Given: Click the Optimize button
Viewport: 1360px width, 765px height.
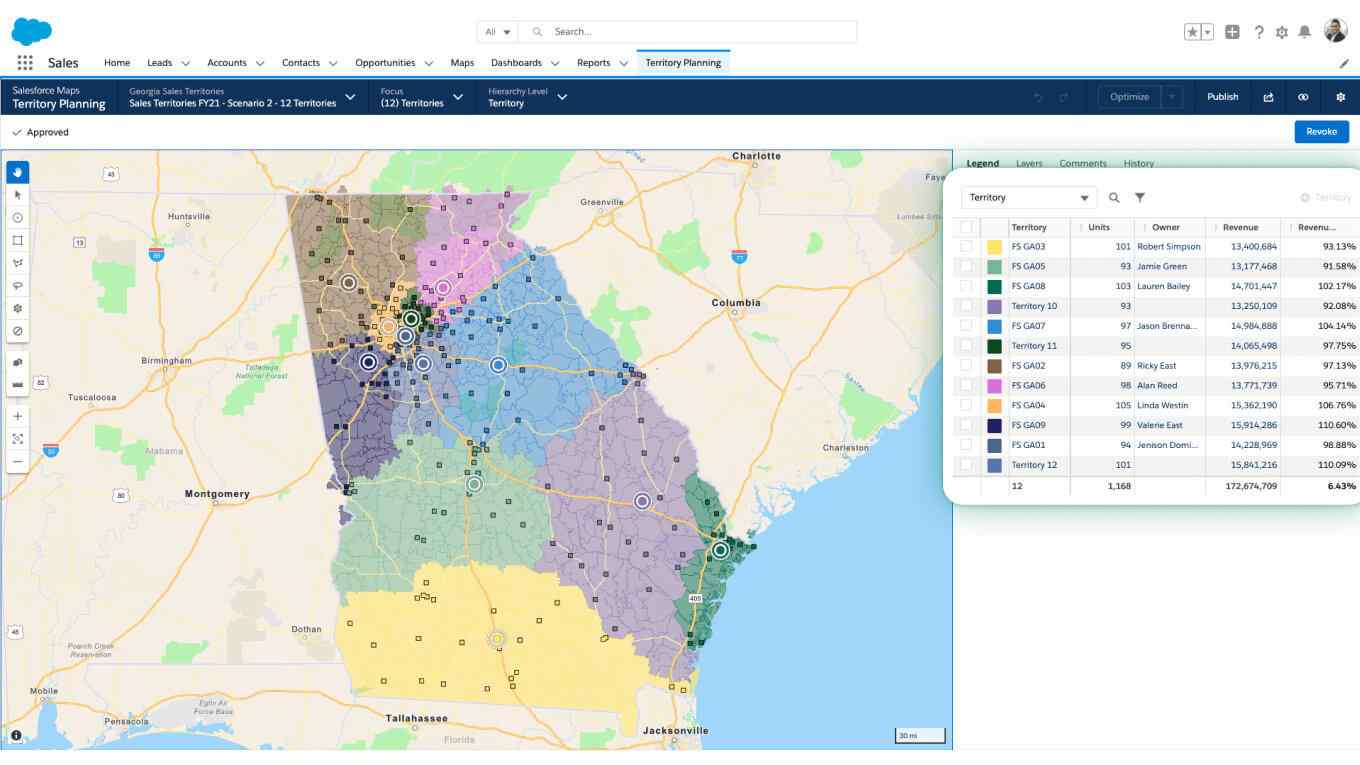Looking at the screenshot, I should pos(1129,97).
